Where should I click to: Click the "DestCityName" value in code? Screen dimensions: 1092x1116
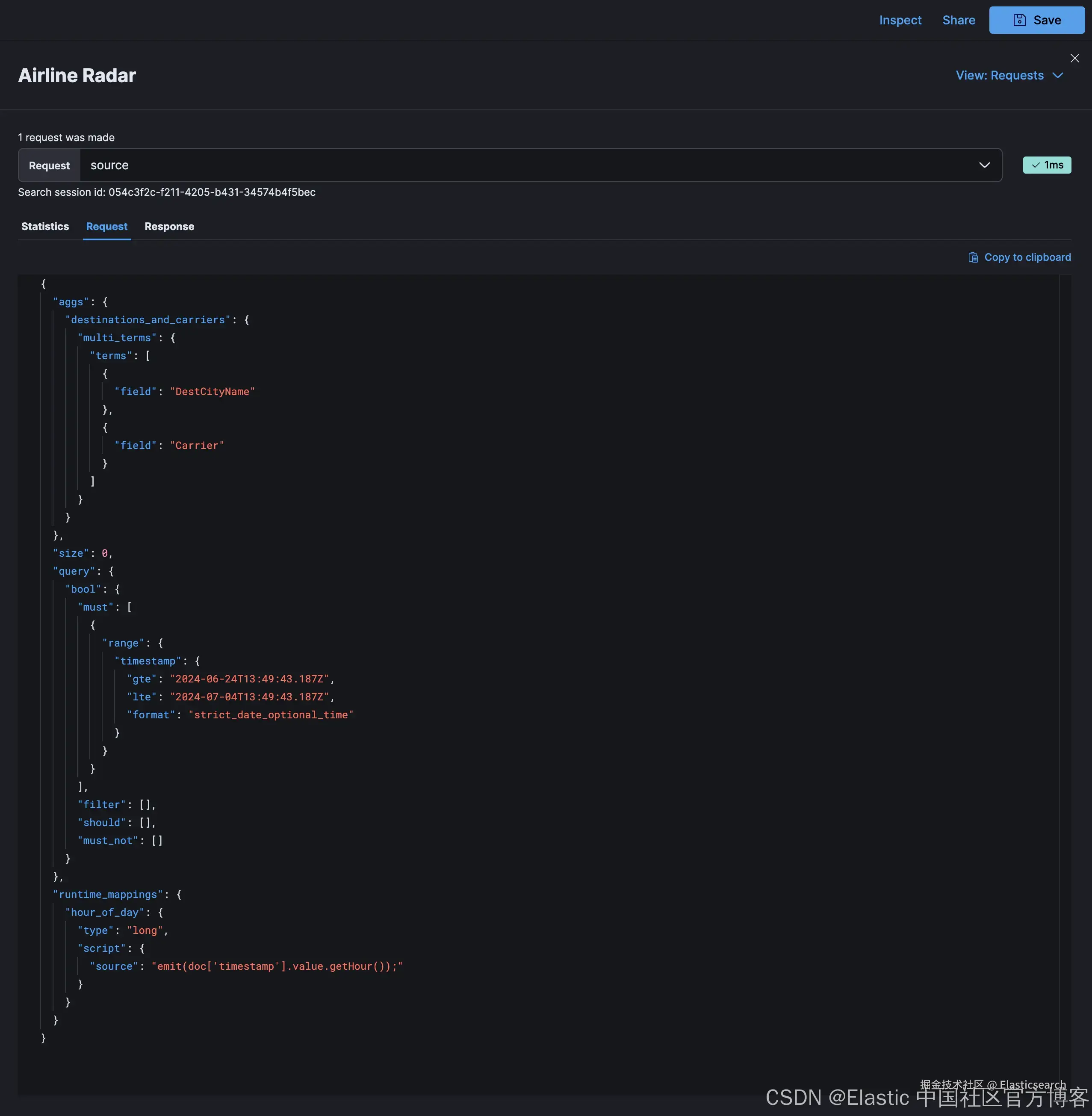pyautogui.click(x=212, y=392)
